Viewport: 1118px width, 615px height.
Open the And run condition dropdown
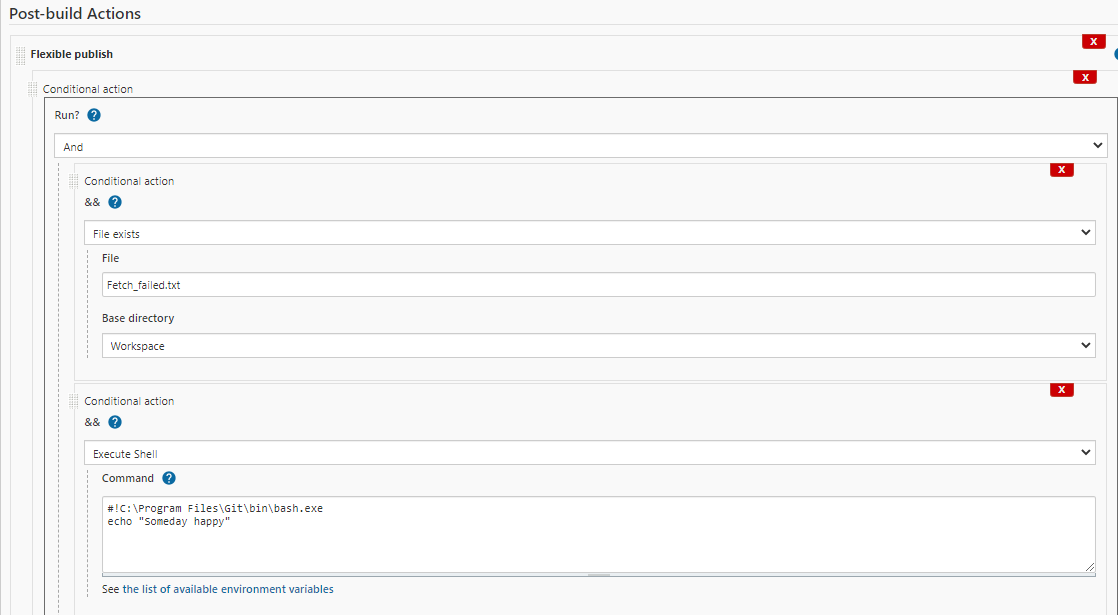click(580, 146)
